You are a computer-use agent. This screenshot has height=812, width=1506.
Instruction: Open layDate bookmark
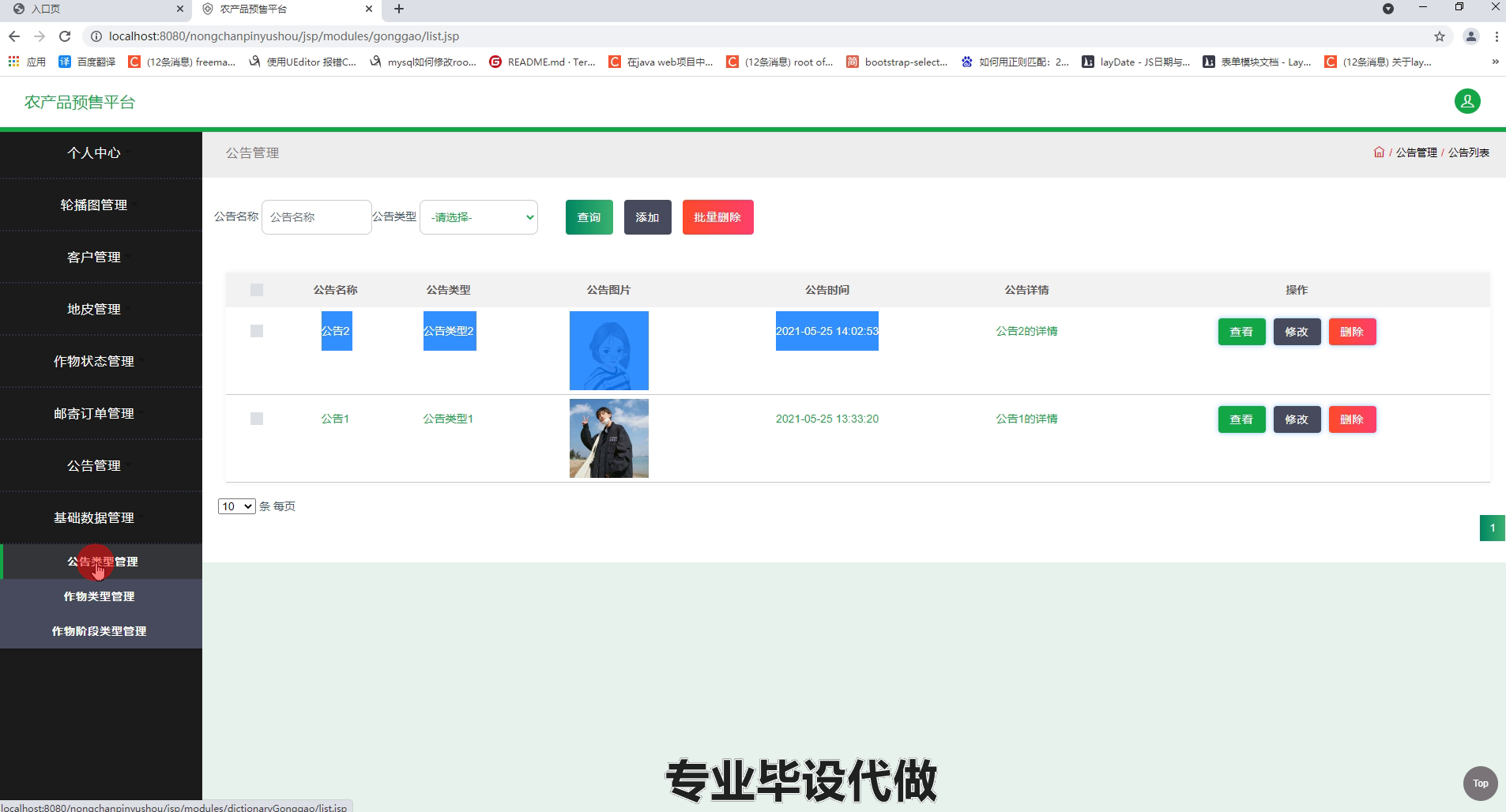click(x=1135, y=62)
